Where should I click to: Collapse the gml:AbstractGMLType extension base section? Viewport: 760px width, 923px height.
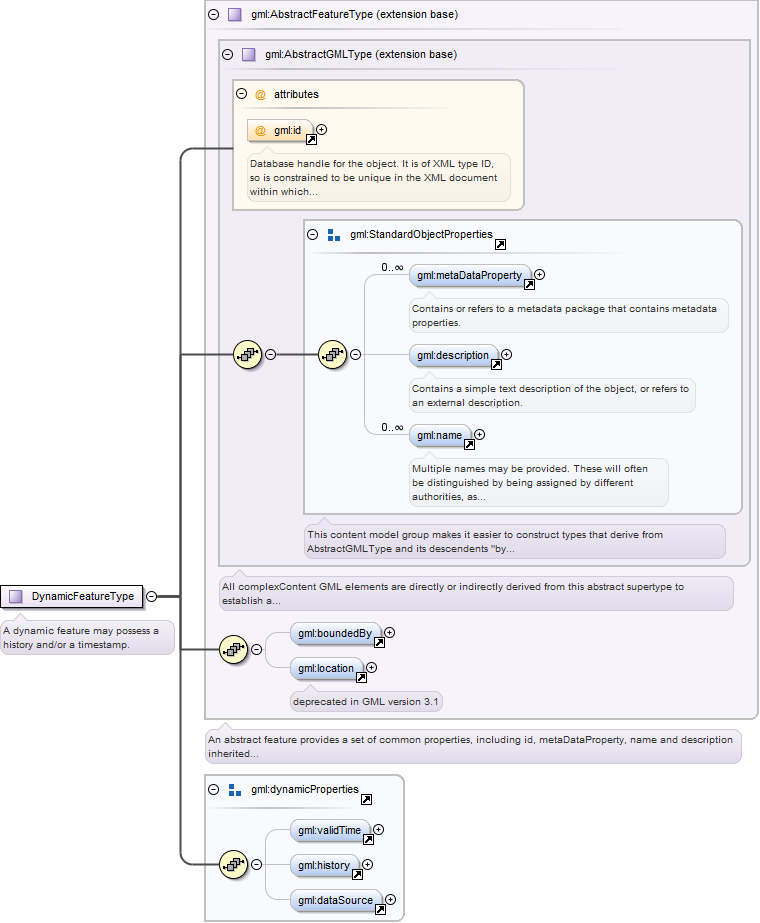[227, 55]
